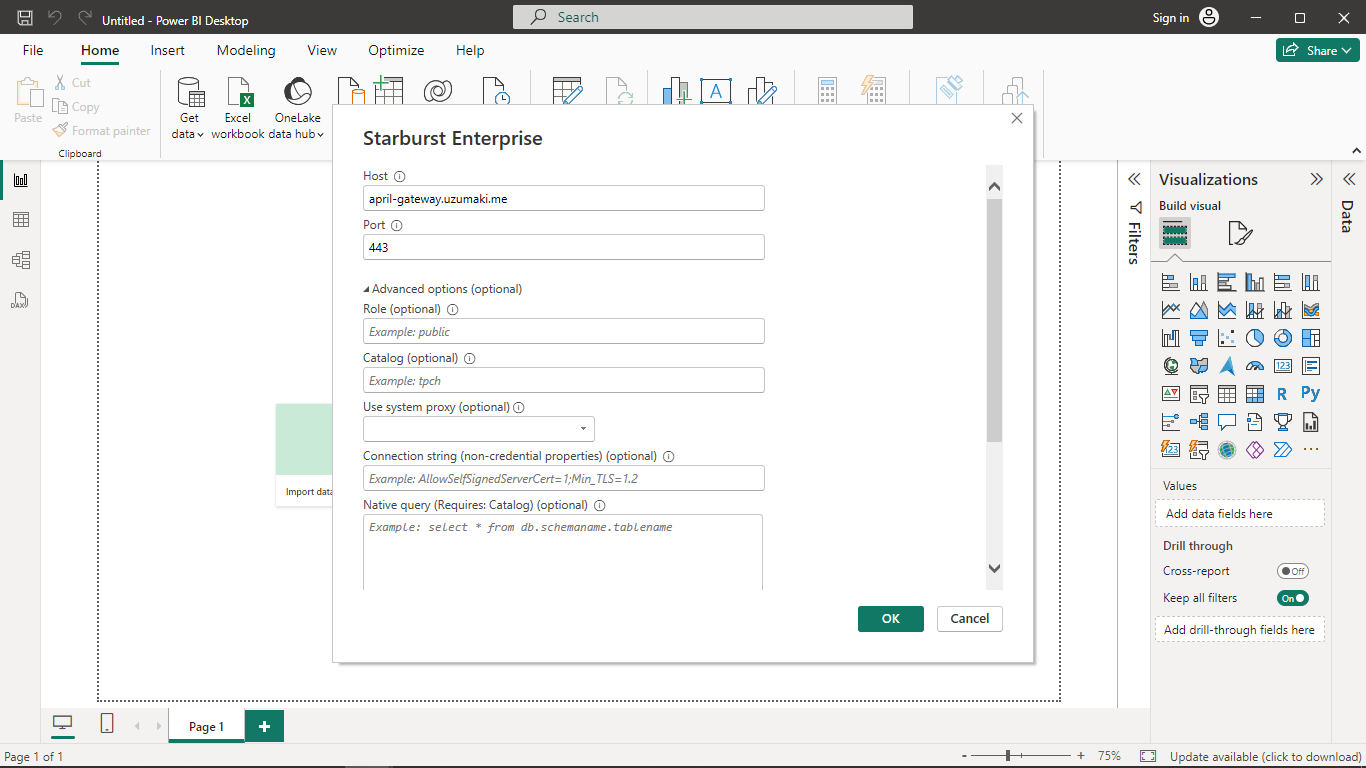
Task: Click OK to confirm Starburst connection
Action: pyautogui.click(x=890, y=619)
